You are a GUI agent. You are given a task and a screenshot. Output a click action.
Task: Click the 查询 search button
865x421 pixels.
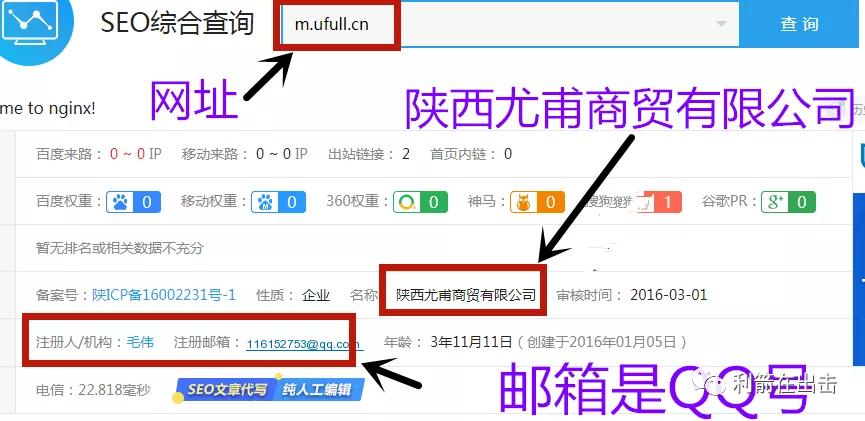tap(799, 24)
